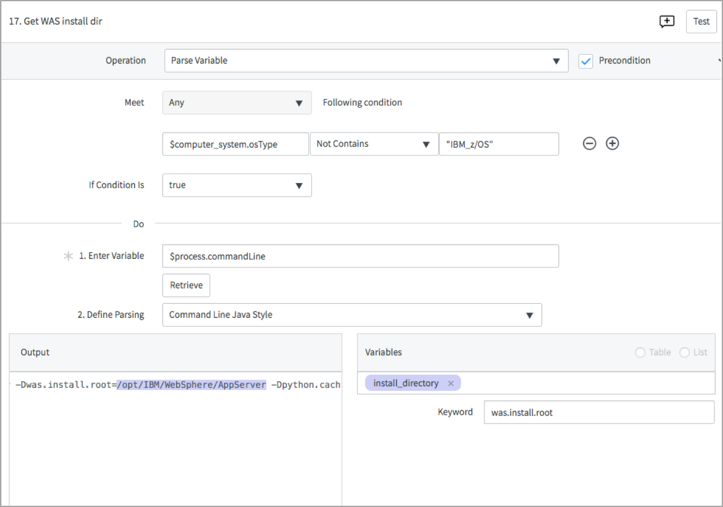The height and width of the screenshot is (507, 723).
Task: Click the add comment speech bubble icon
Action: [667, 22]
